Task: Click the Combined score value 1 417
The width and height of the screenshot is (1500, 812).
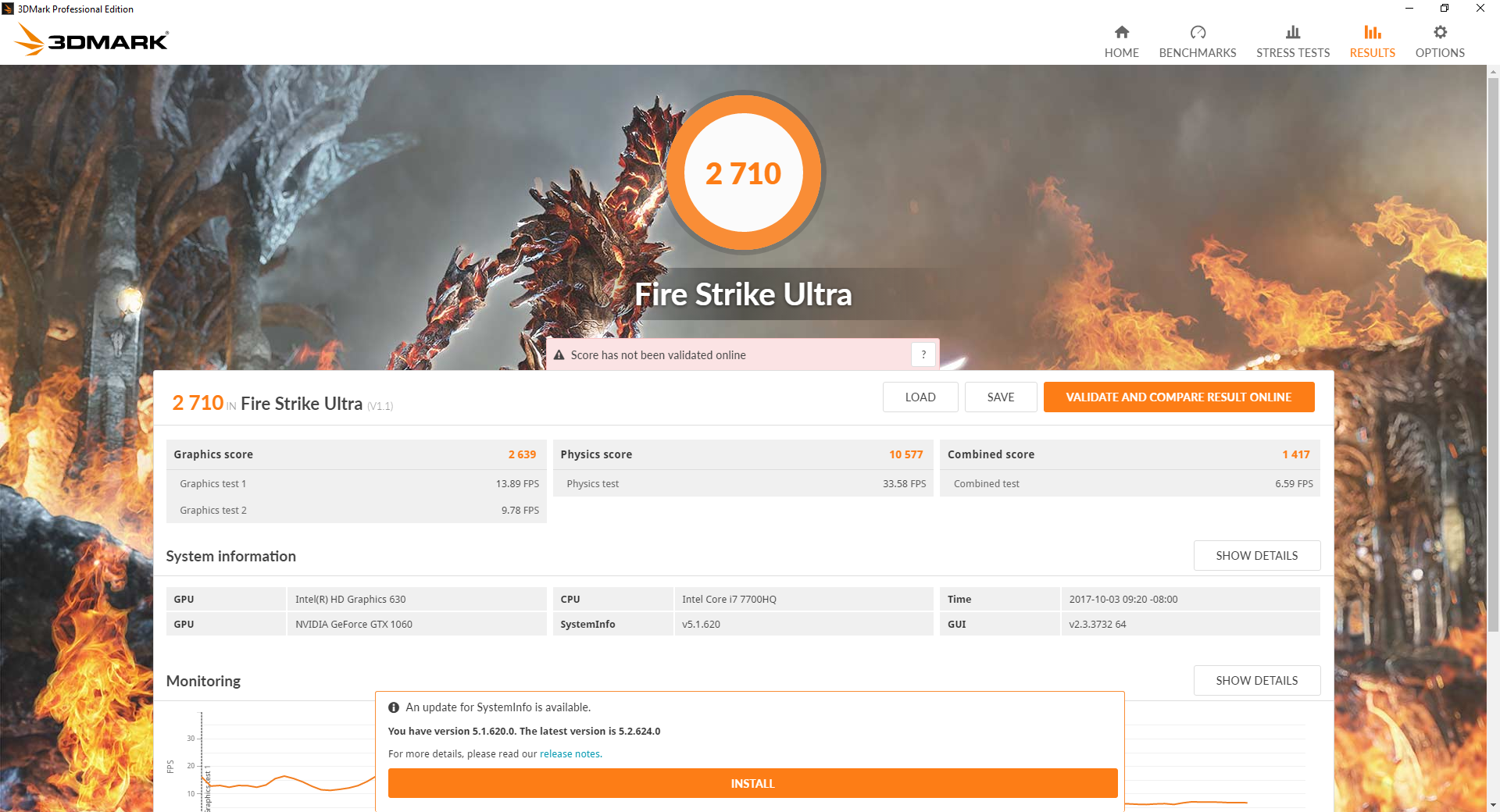Action: coord(1295,454)
